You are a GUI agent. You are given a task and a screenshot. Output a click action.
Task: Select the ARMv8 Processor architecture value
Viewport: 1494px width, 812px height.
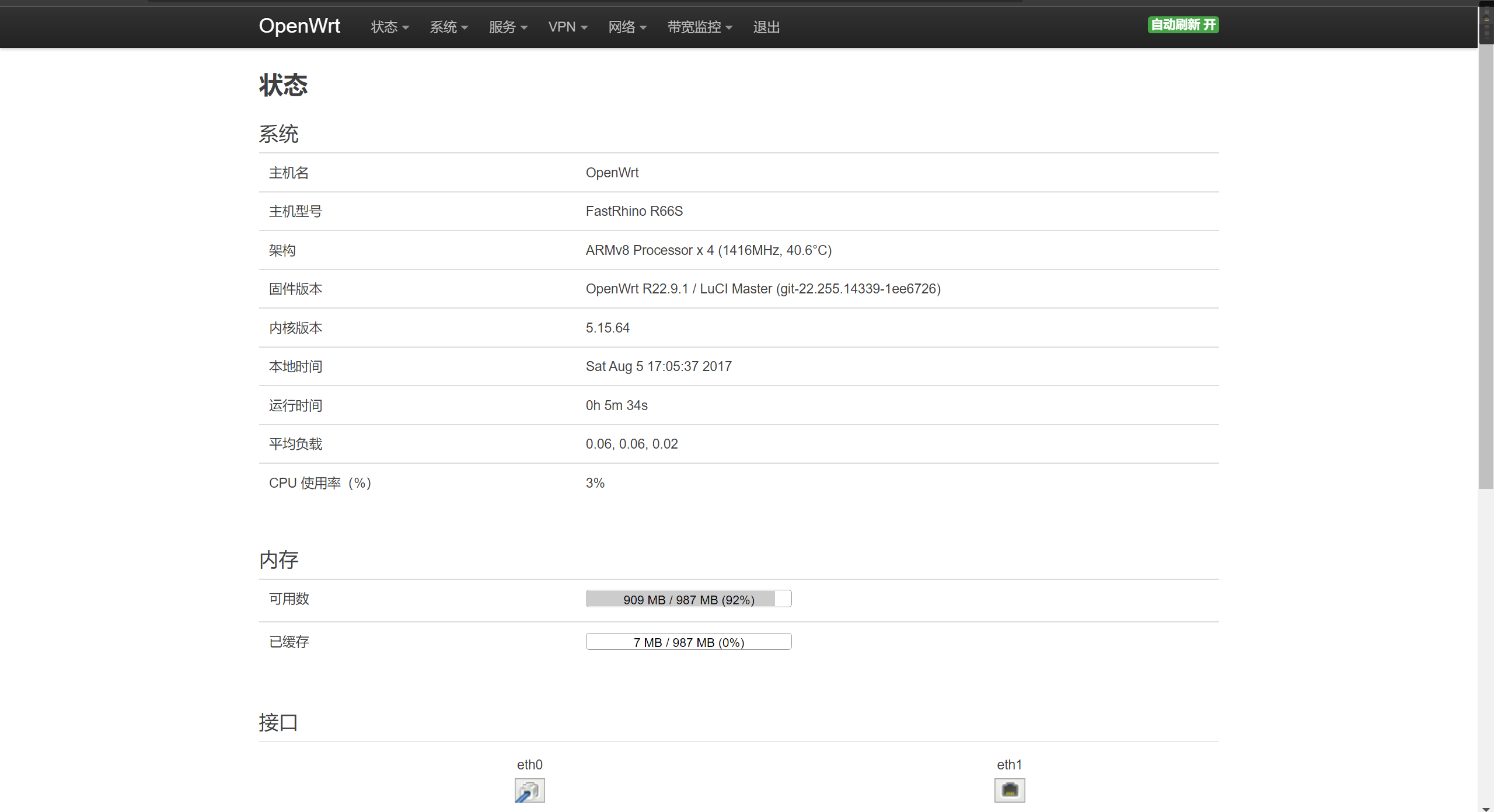pos(708,250)
